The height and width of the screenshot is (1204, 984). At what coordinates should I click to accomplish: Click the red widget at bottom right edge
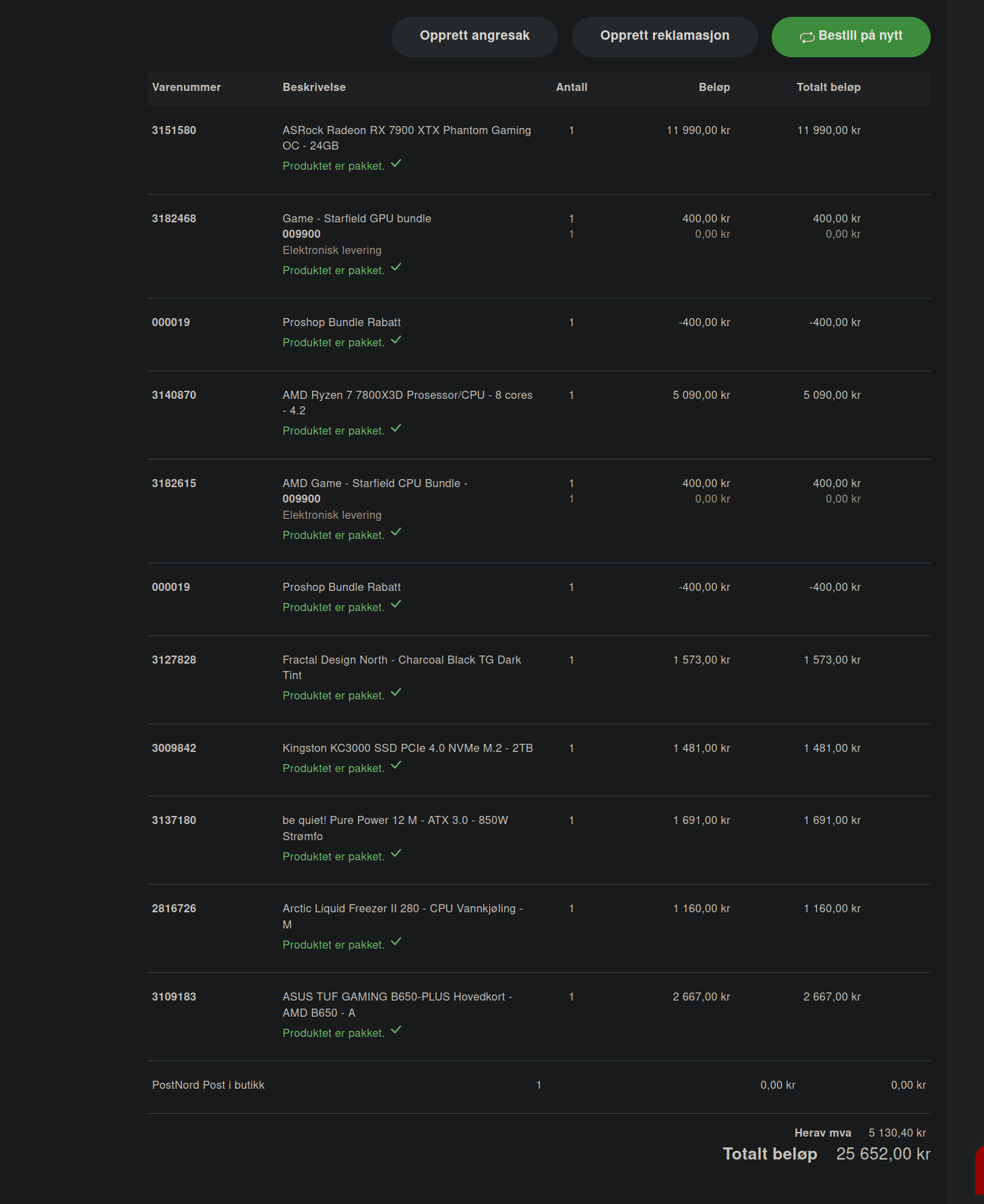point(979,1170)
